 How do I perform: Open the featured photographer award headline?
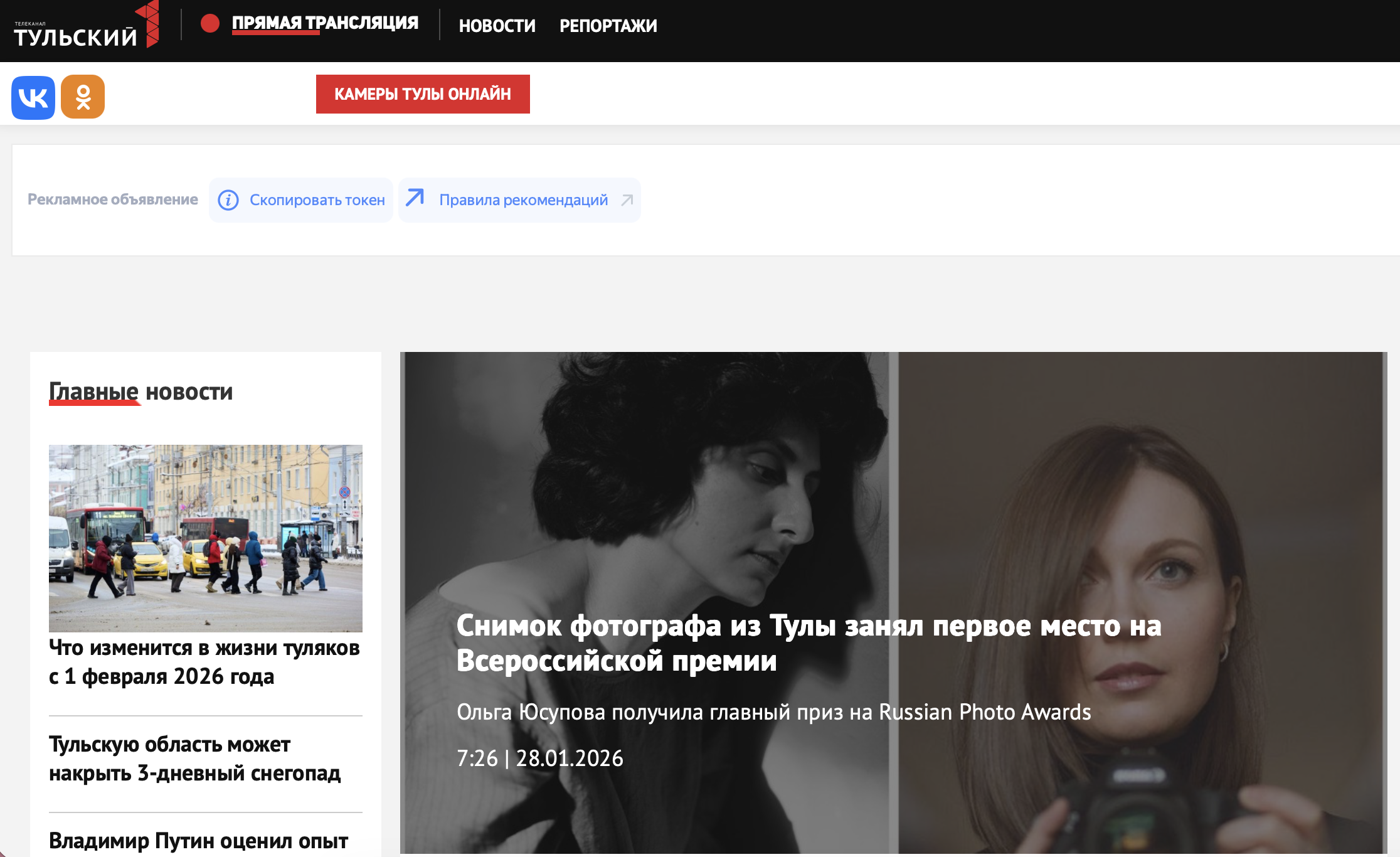tap(808, 642)
